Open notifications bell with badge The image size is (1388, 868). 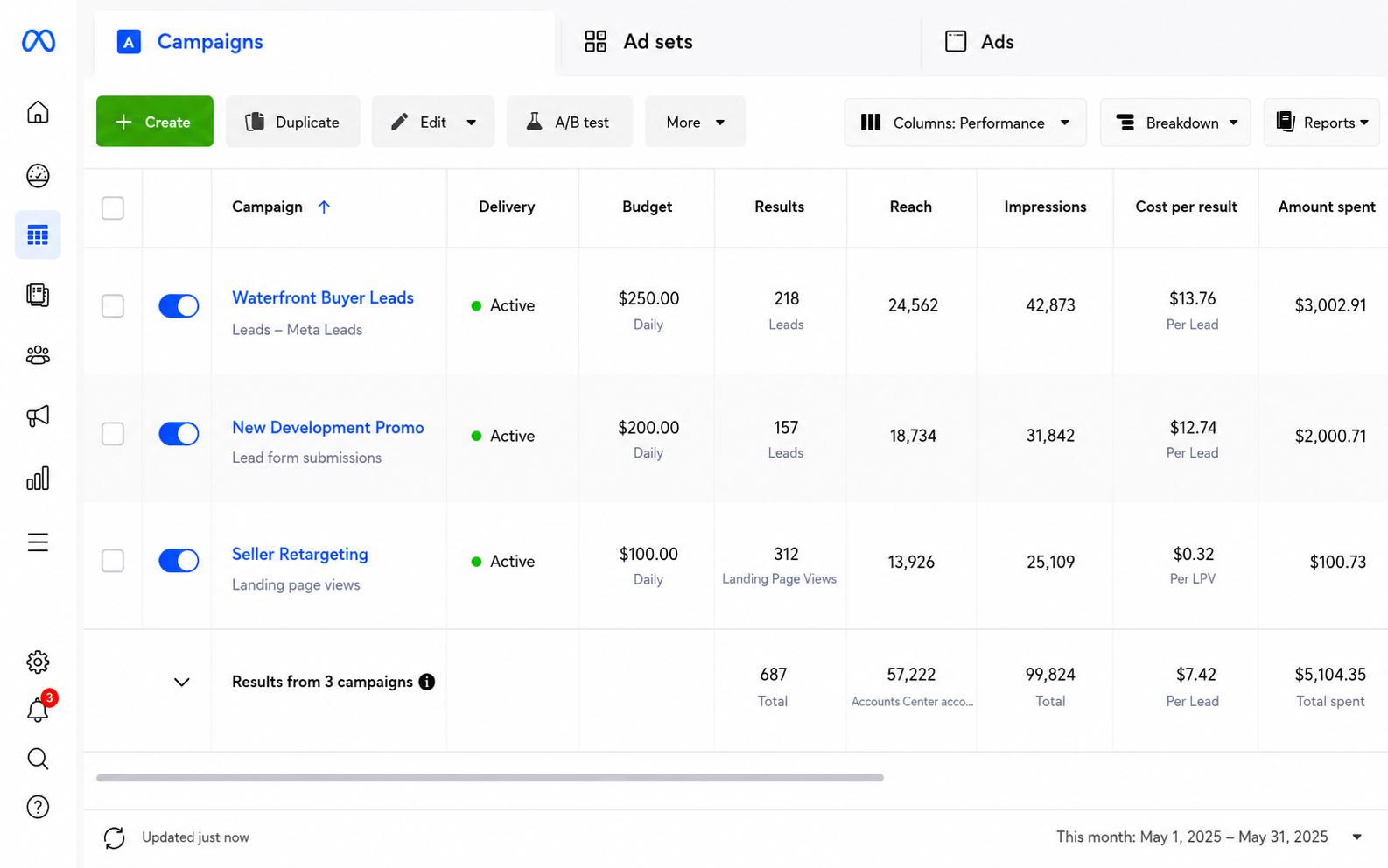click(39, 708)
